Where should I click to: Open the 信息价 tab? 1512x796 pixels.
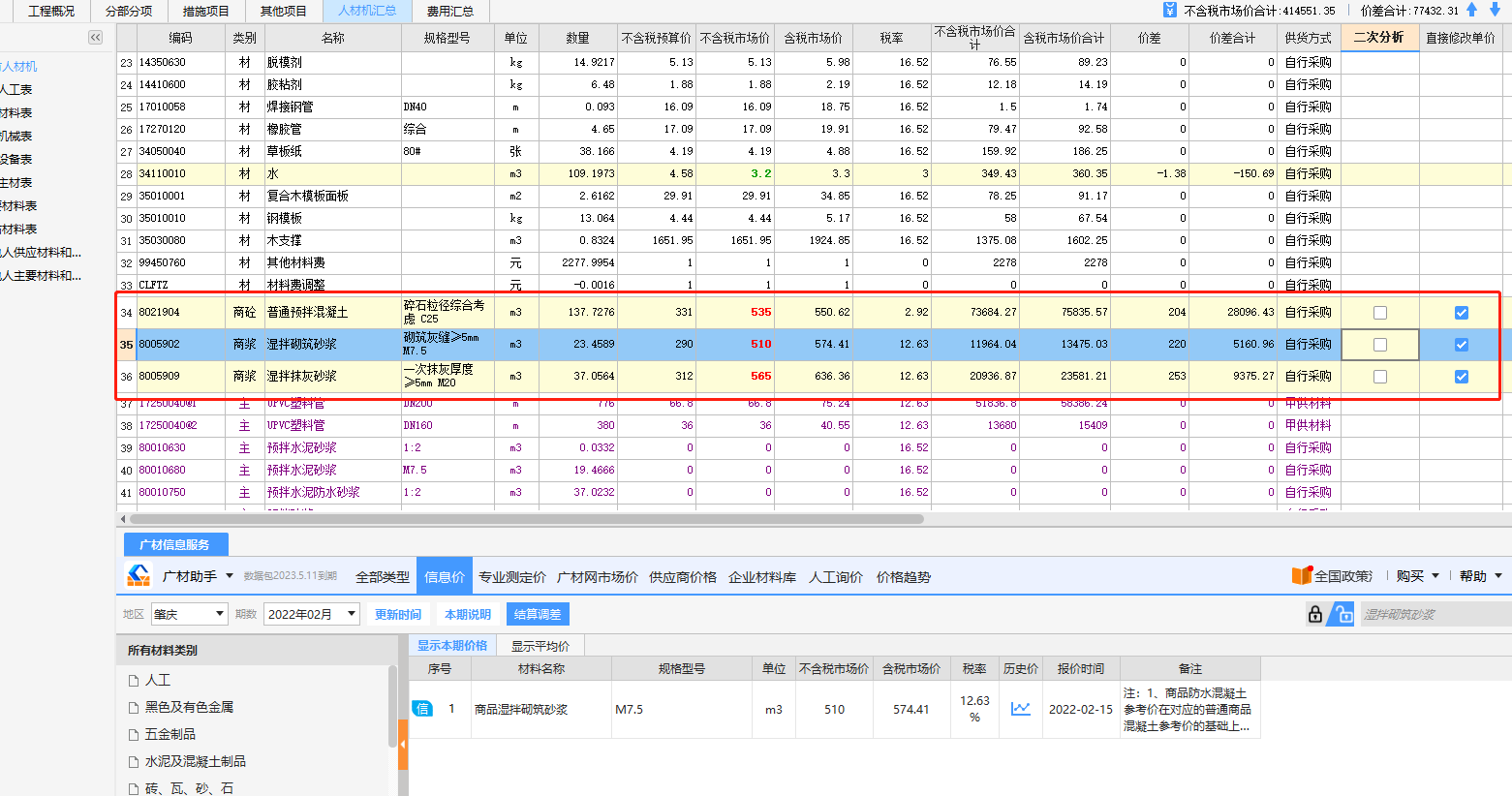coord(445,577)
